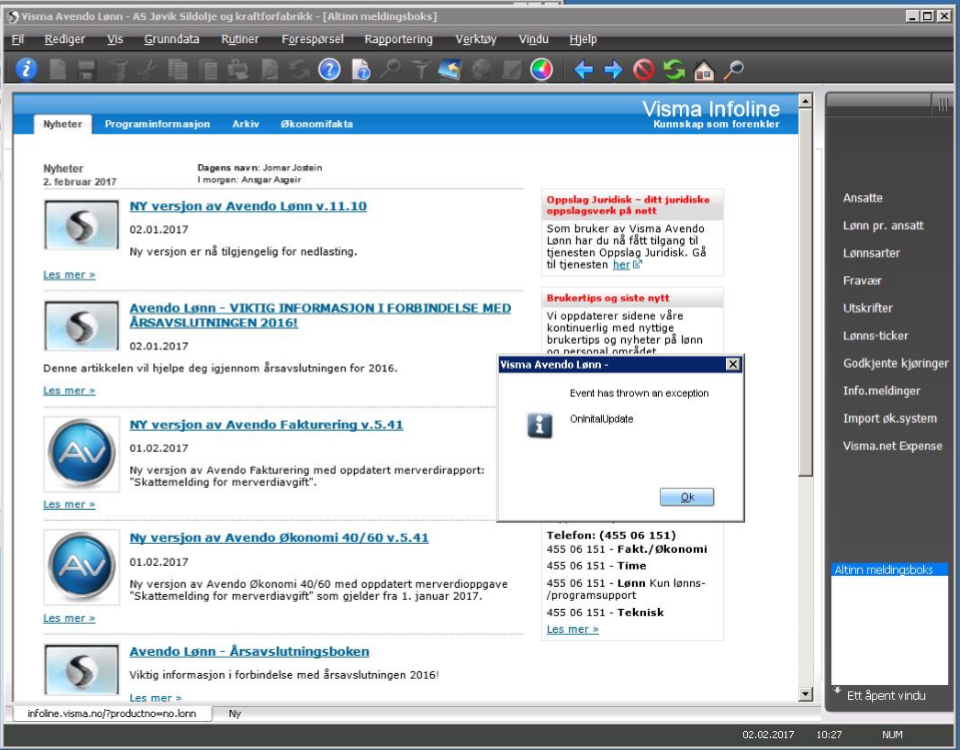Click the gray magnifier beside the funnel

[390, 70]
